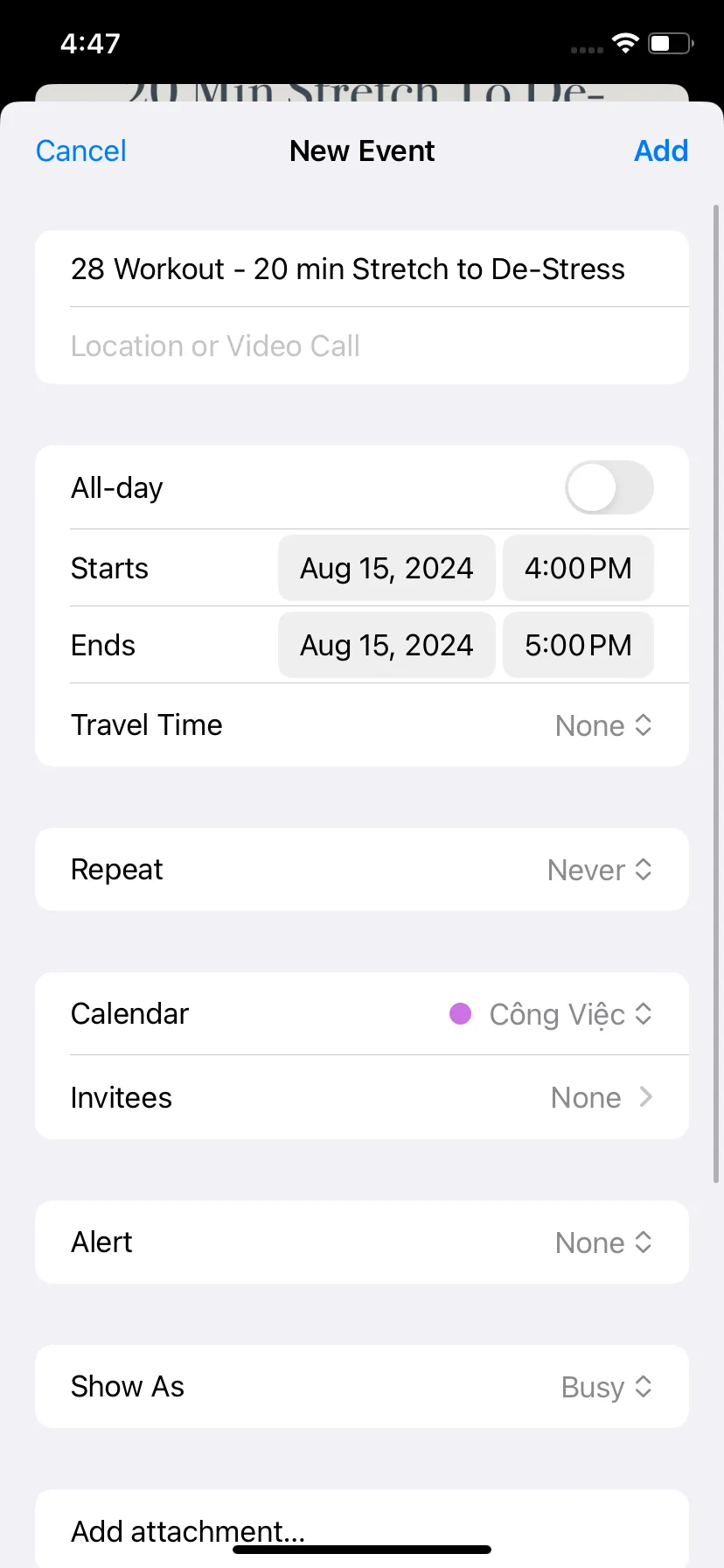
Task: Tap the battery indicator icon
Action: pyautogui.click(x=671, y=43)
